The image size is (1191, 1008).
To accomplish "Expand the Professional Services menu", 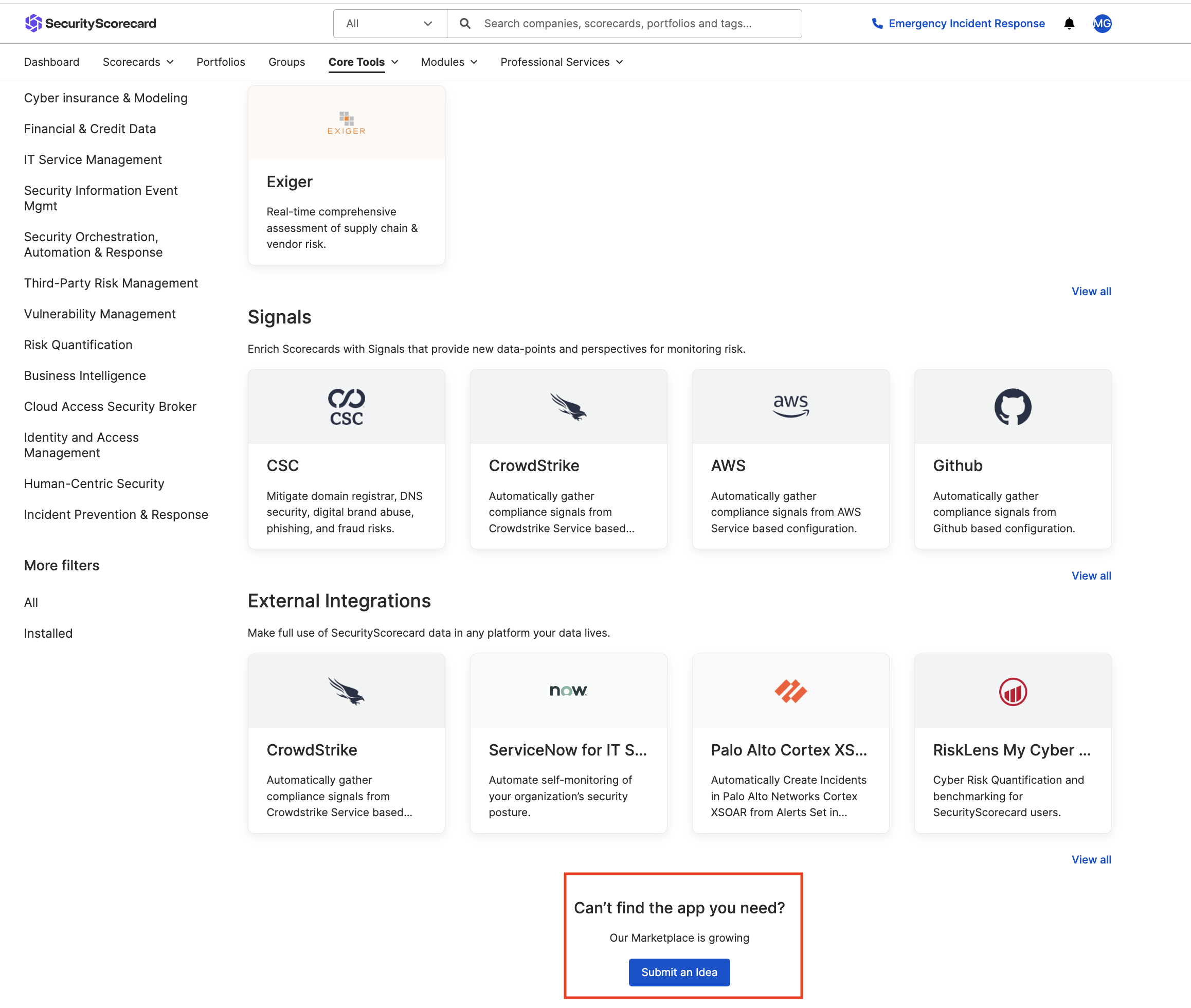I will tap(562, 62).
